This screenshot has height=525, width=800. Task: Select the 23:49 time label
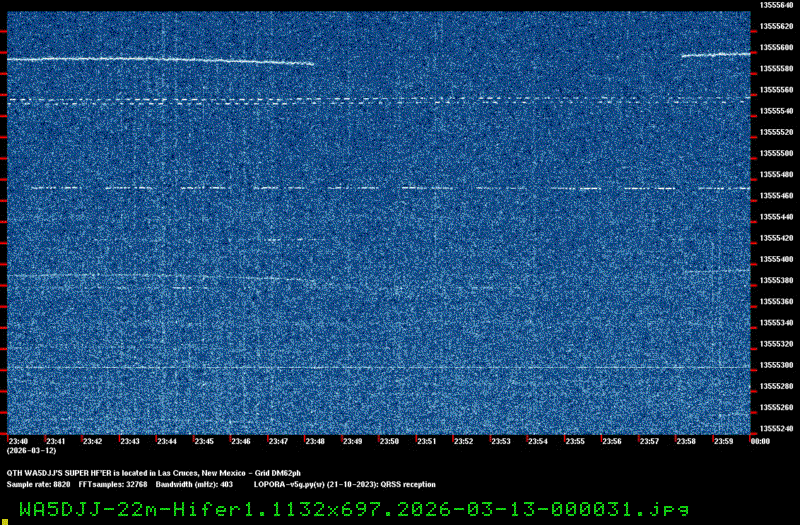pos(352,441)
